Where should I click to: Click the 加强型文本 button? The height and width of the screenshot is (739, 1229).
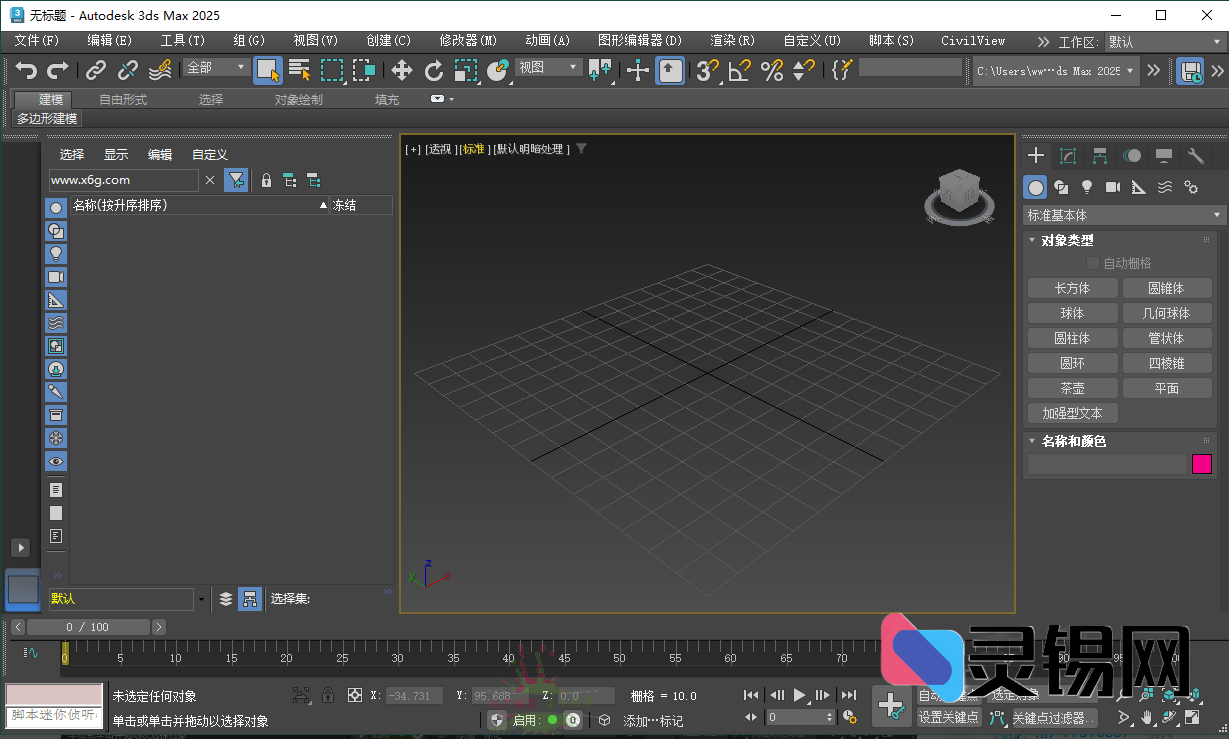(x=1072, y=413)
